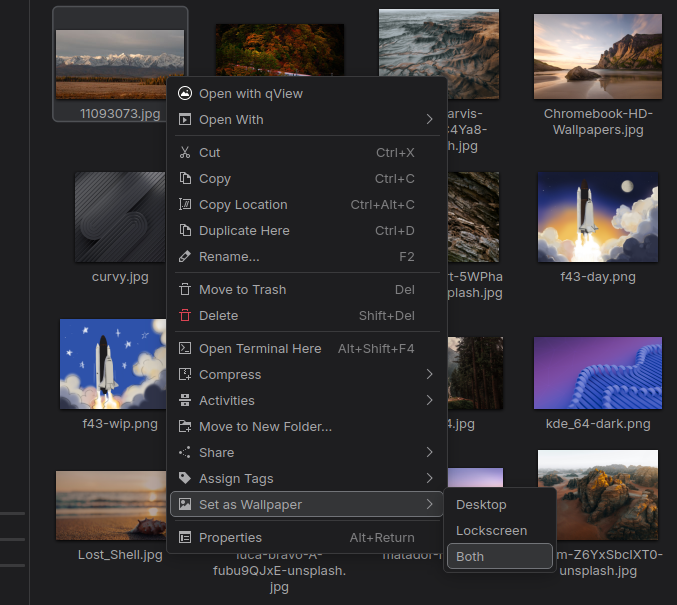
Task: Choose Copy Location
Action: [x=307, y=205]
